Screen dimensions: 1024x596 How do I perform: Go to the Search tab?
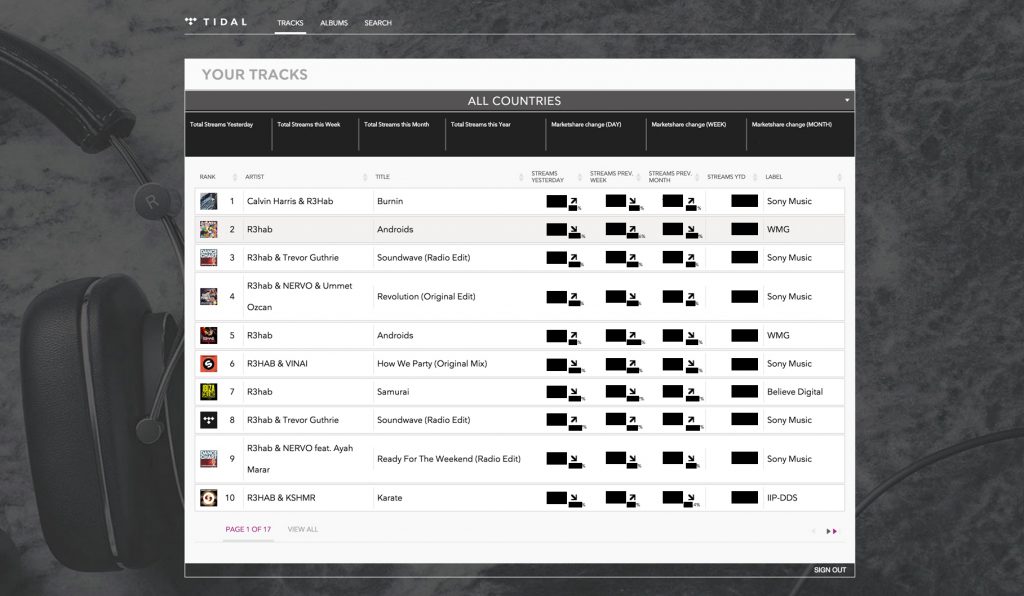pyautogui.click(x=378, y=23)
